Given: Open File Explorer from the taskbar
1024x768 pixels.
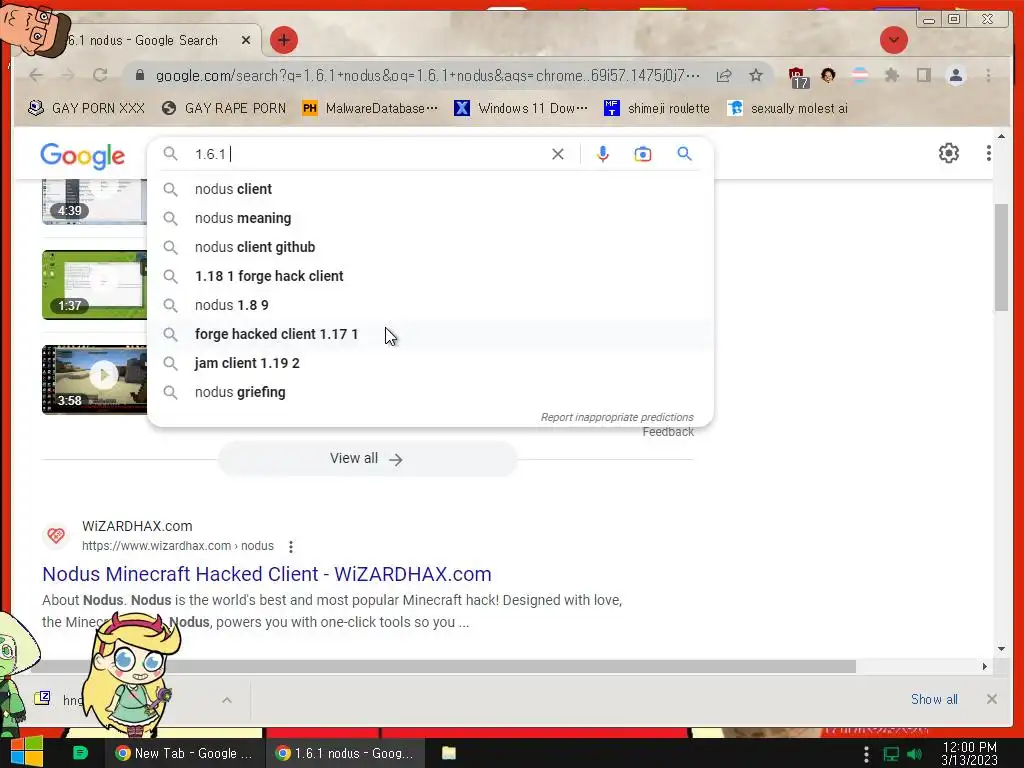Looking at the screenshot, I should pos(449,753).
